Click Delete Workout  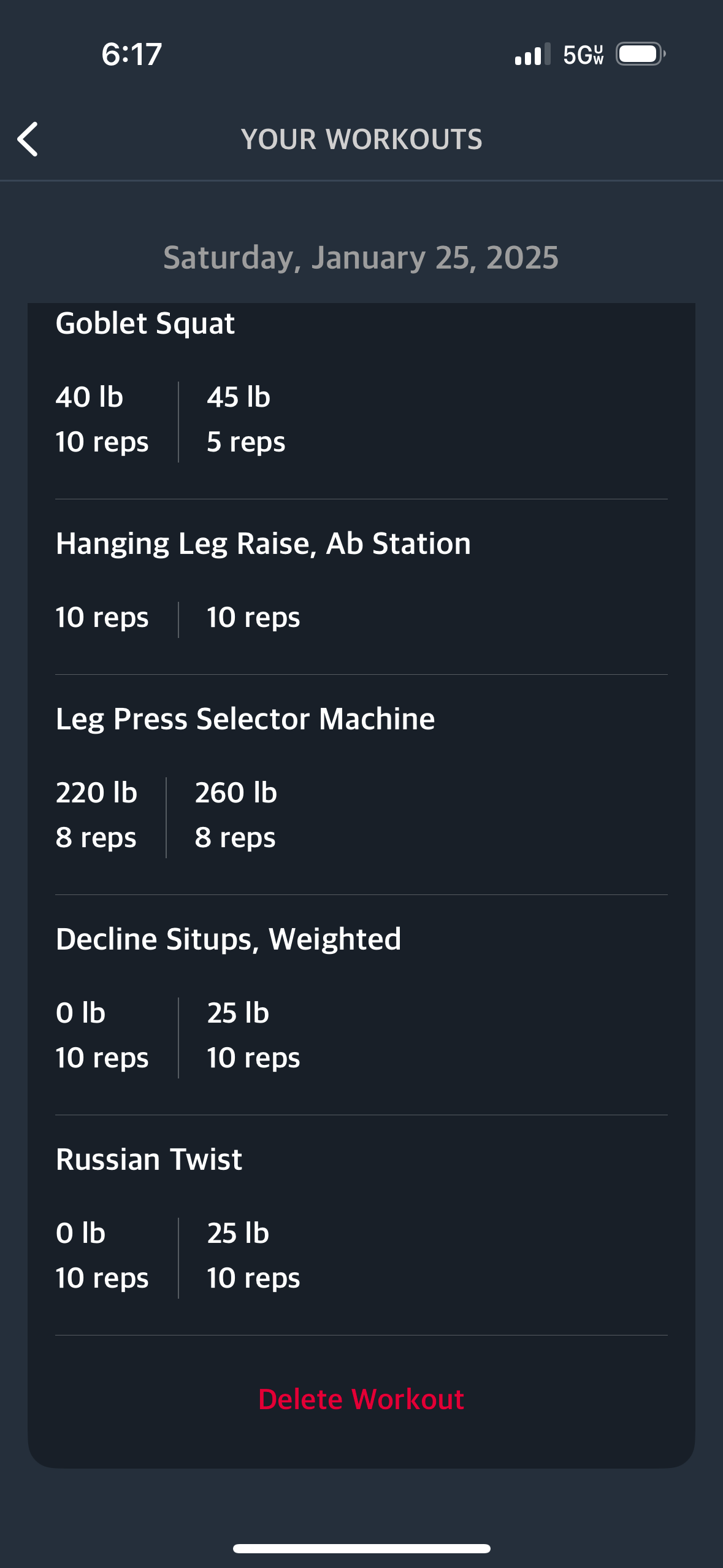click(361, 1399)
